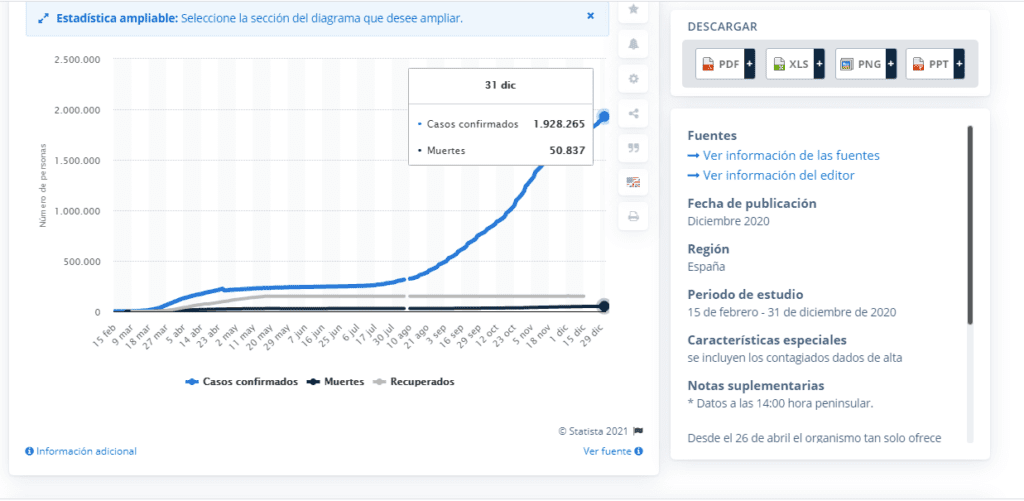
Task: Open chart settings gear icon
Action: coord(633,78)
